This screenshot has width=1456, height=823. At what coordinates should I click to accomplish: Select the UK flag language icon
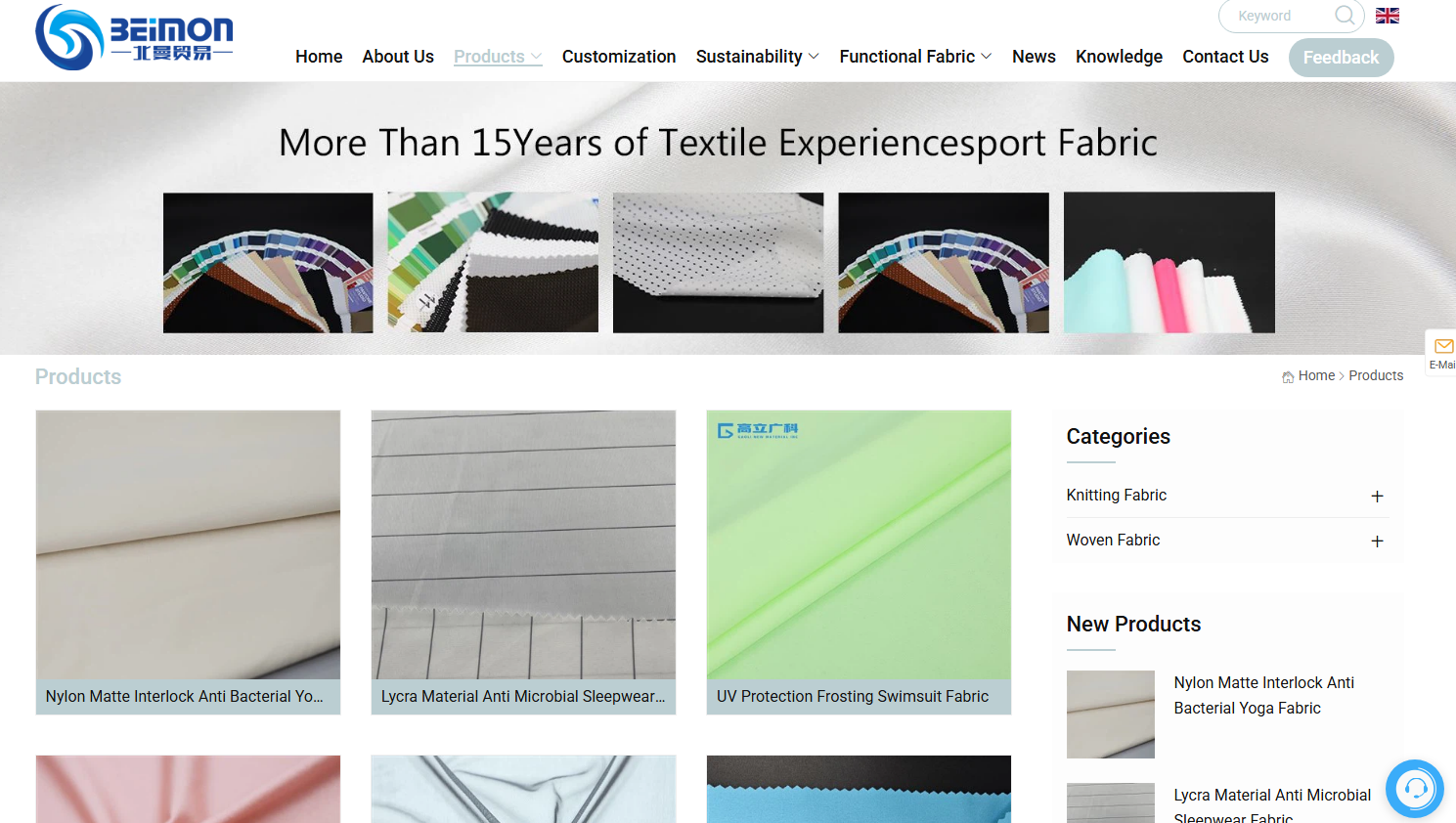coord(1387,16)
